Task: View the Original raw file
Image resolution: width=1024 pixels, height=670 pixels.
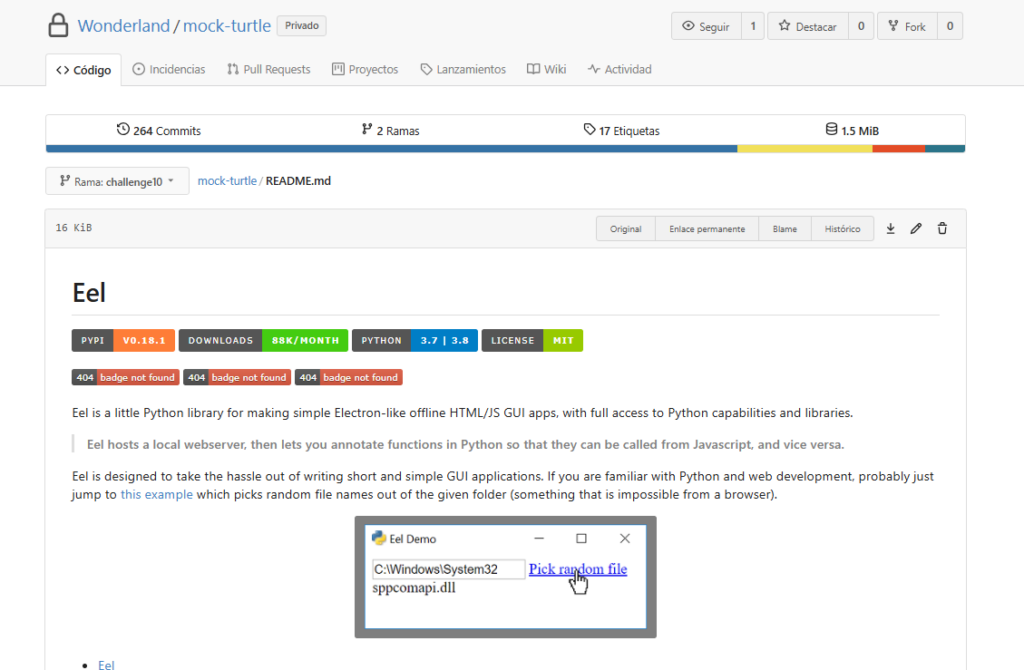Action: 626,229
